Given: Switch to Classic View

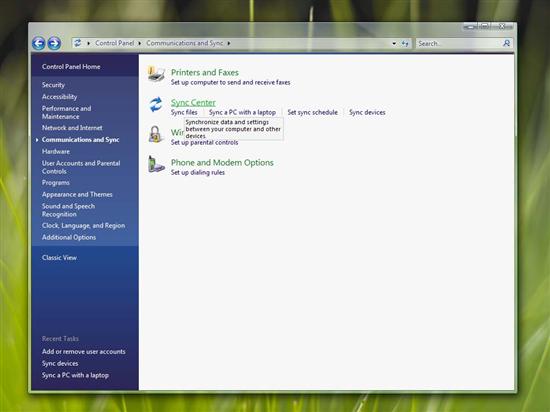Looking at the screenshot, I should pyautogui.click(x=59, y=257).
